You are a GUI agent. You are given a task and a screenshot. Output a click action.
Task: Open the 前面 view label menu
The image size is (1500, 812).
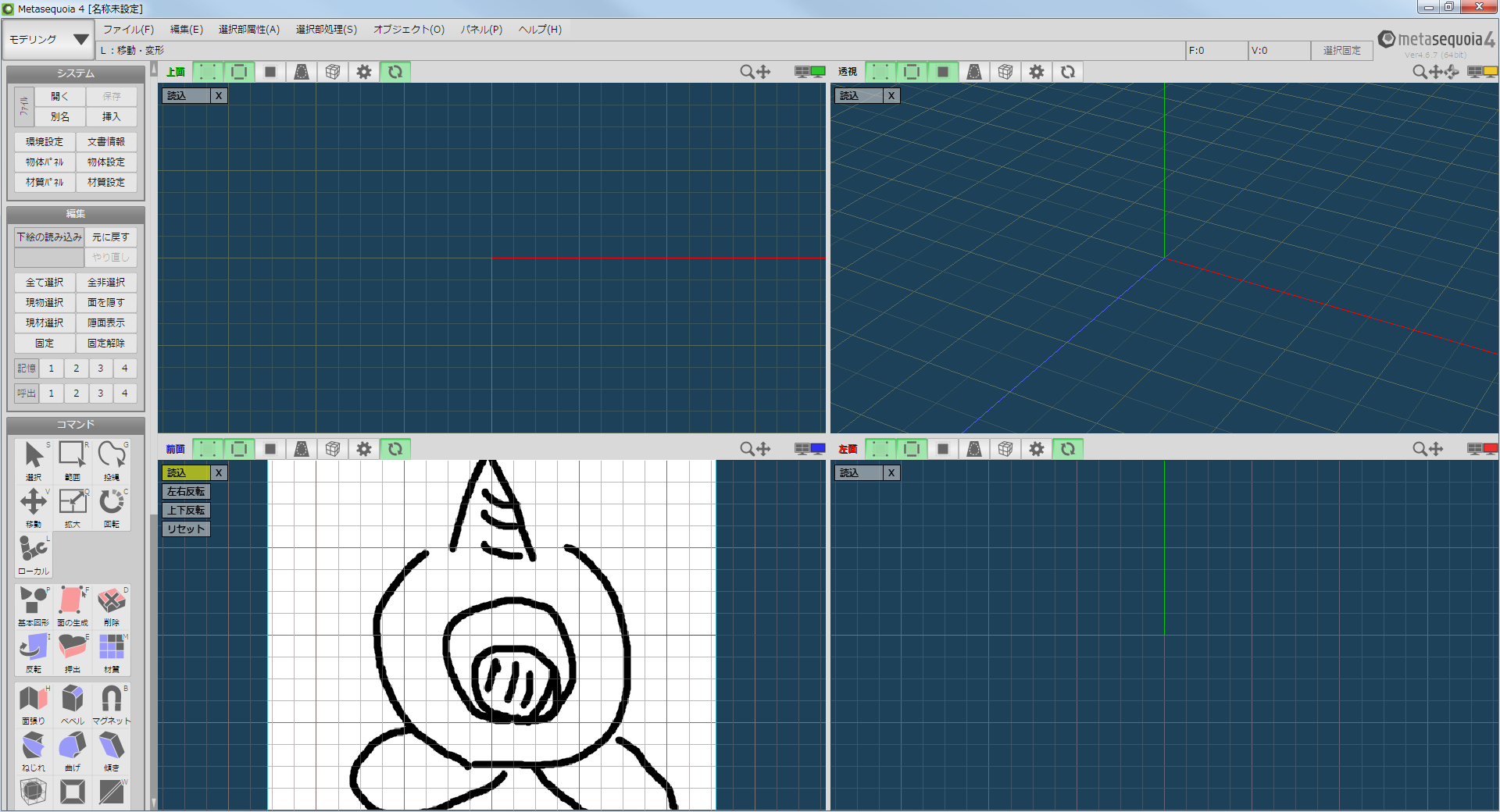tap(175, 449)
